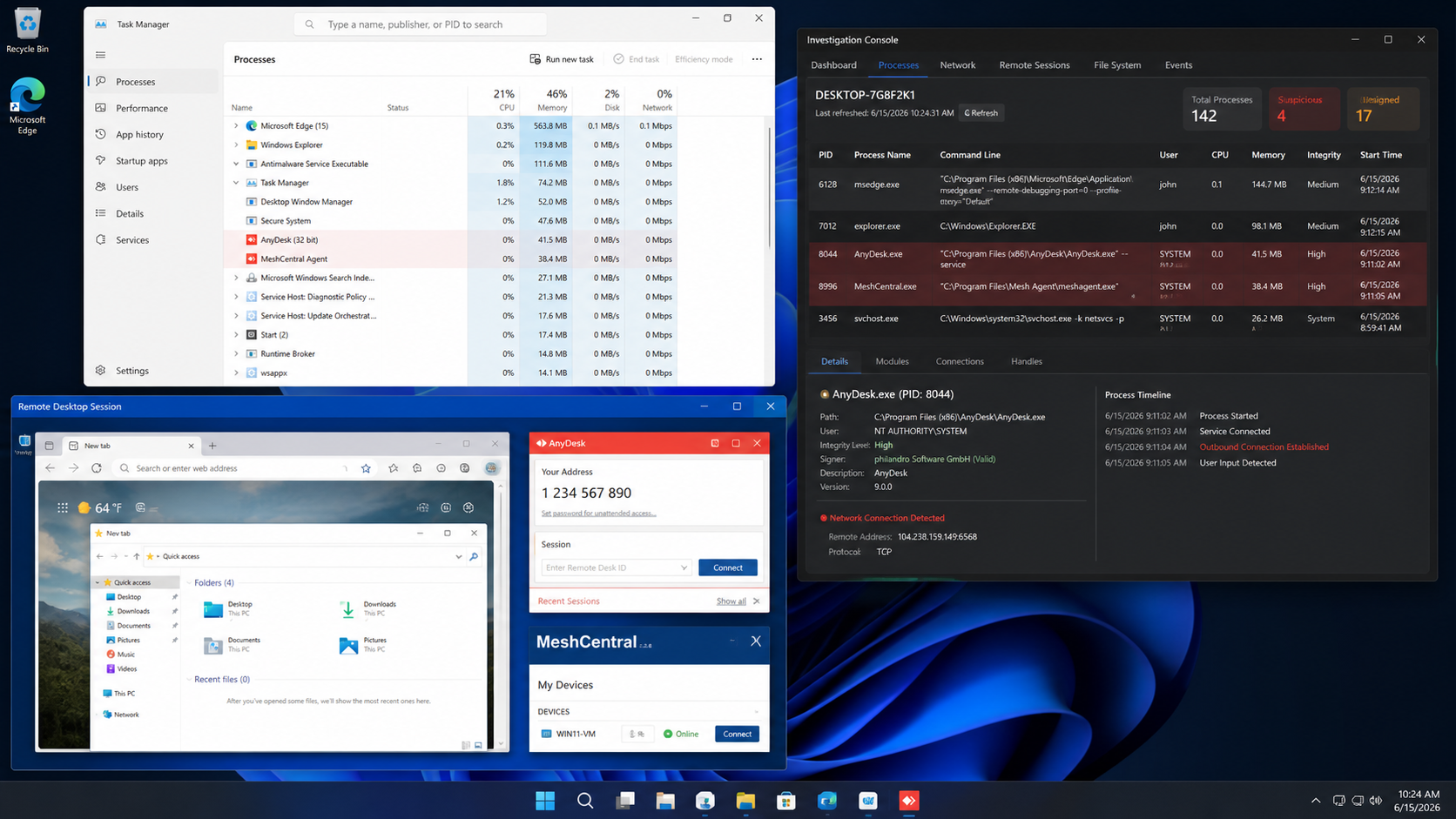Open Remote Sessions tab in Investigation Console

click(1035, 65)
